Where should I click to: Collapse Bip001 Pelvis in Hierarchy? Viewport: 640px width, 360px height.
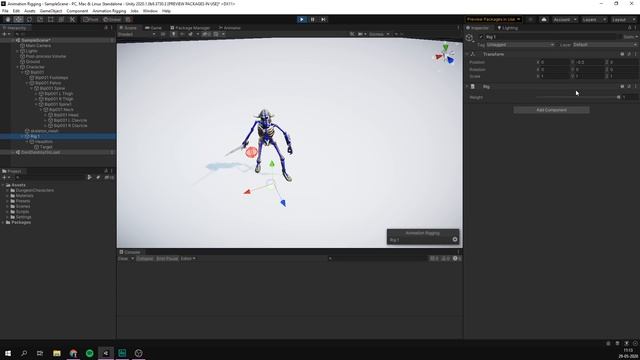(27, 83)
